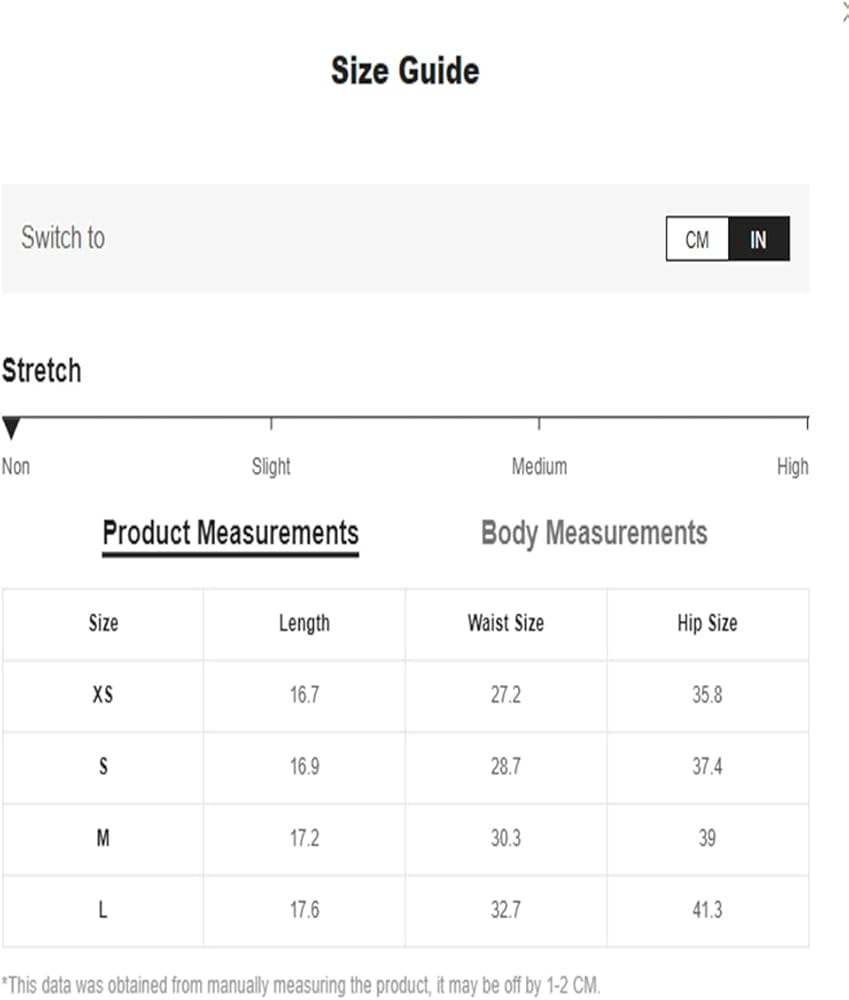Click the stretch indicator triangle marker

coord(11,429)
